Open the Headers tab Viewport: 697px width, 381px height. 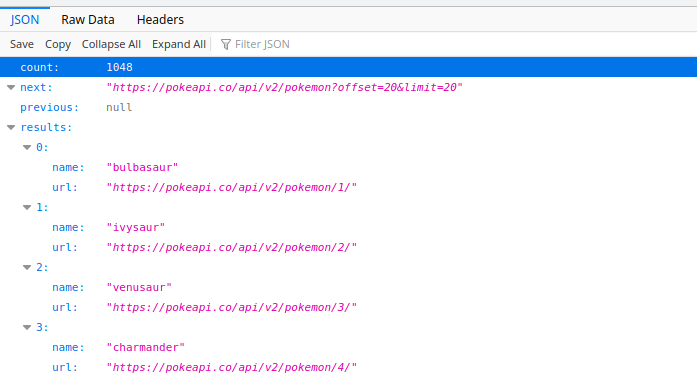pos(160,20)
